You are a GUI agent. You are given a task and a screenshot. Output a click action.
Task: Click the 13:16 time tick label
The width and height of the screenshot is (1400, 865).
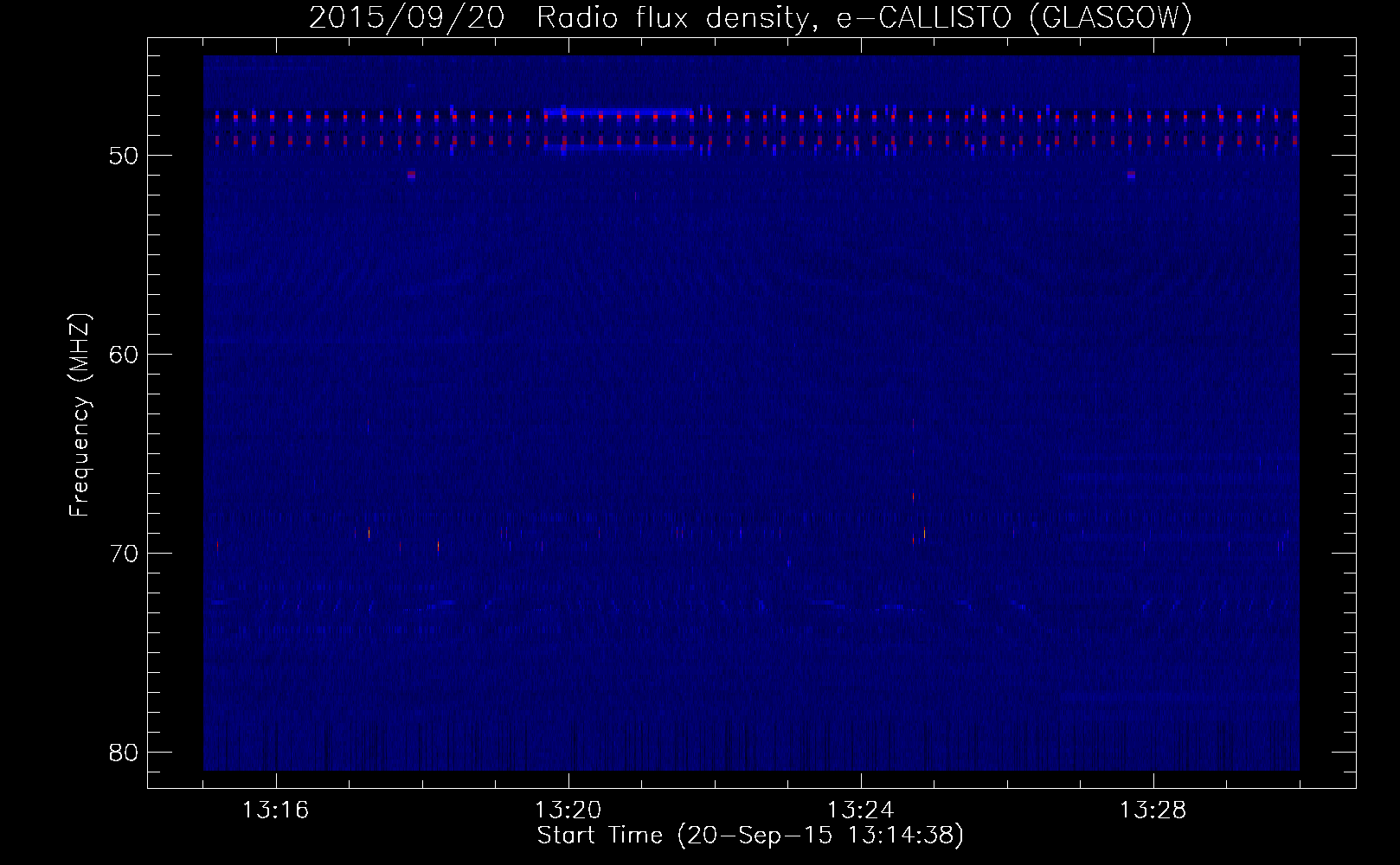tap(275, 811)
